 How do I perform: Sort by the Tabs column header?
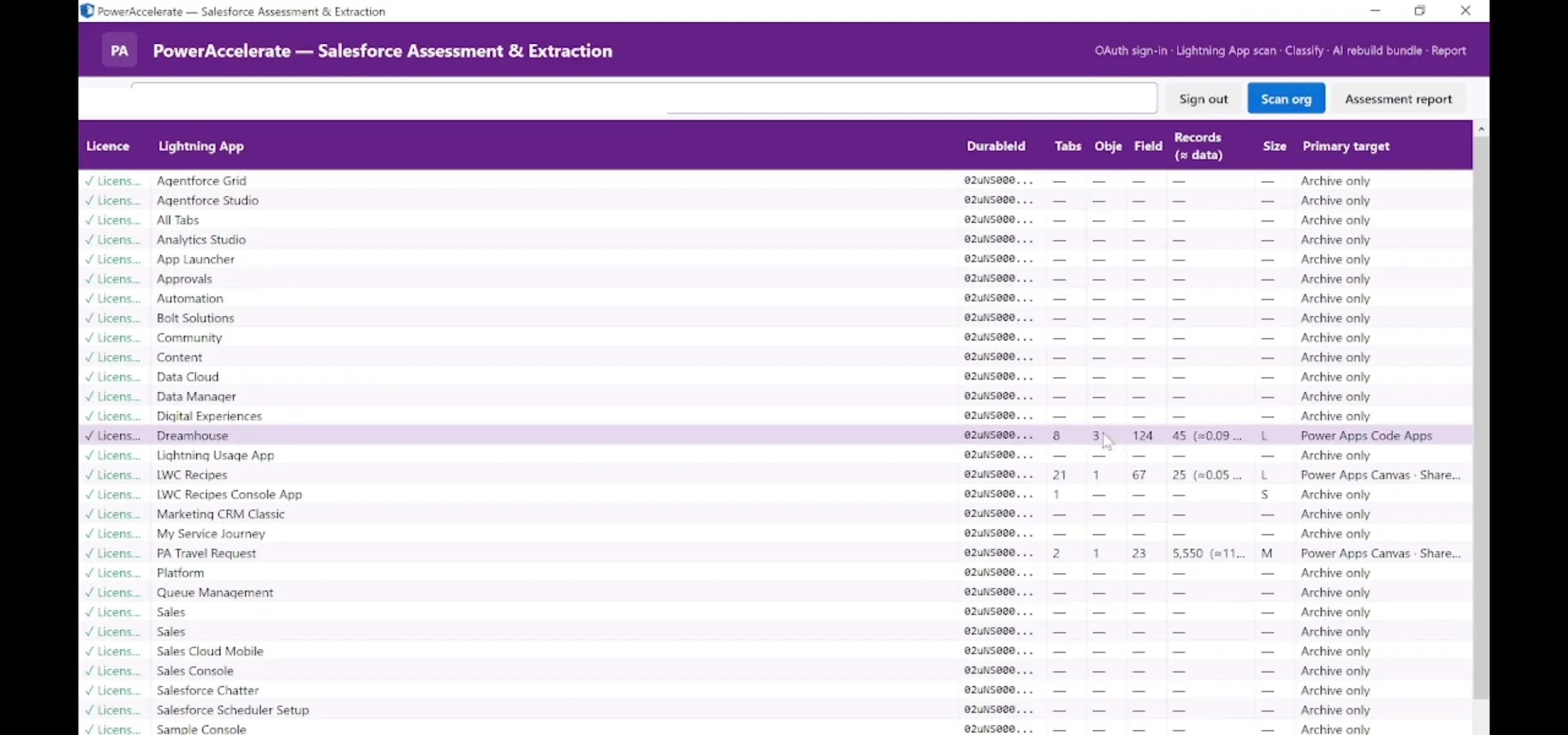point(1067,146)
